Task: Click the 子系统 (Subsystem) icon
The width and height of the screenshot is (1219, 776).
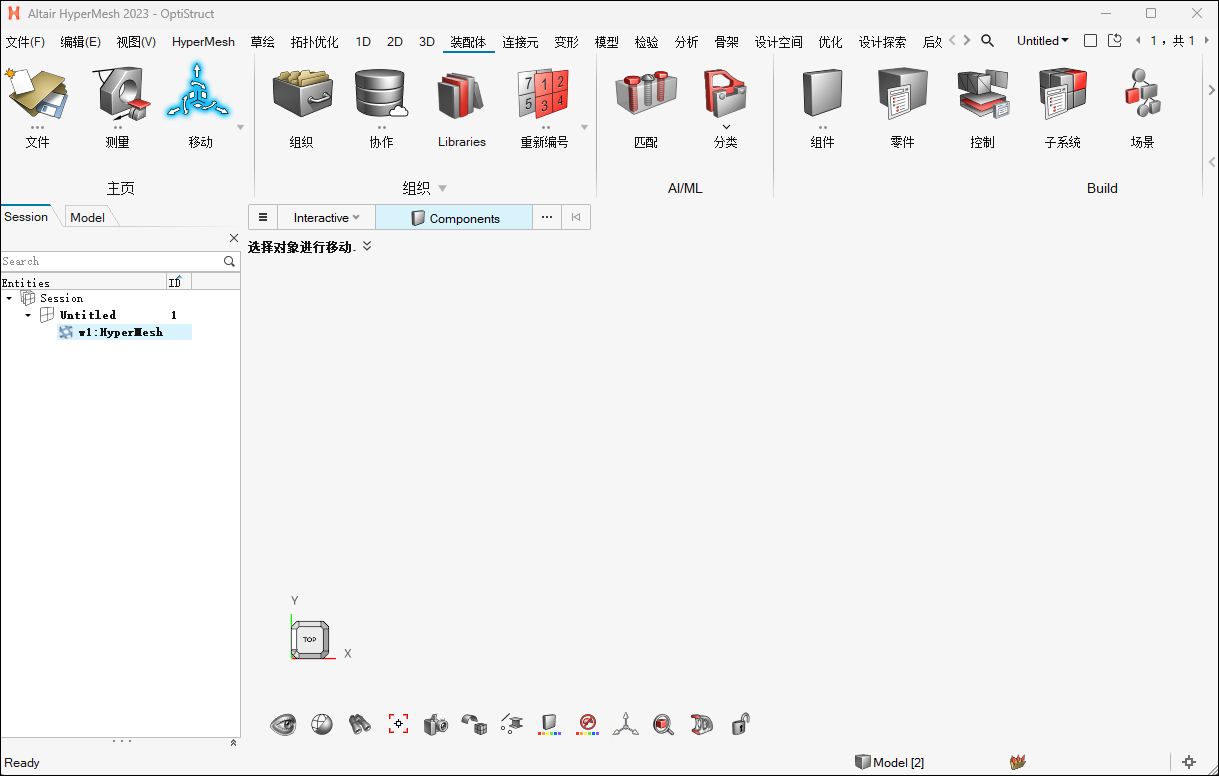Action: tap(1062, 94)
